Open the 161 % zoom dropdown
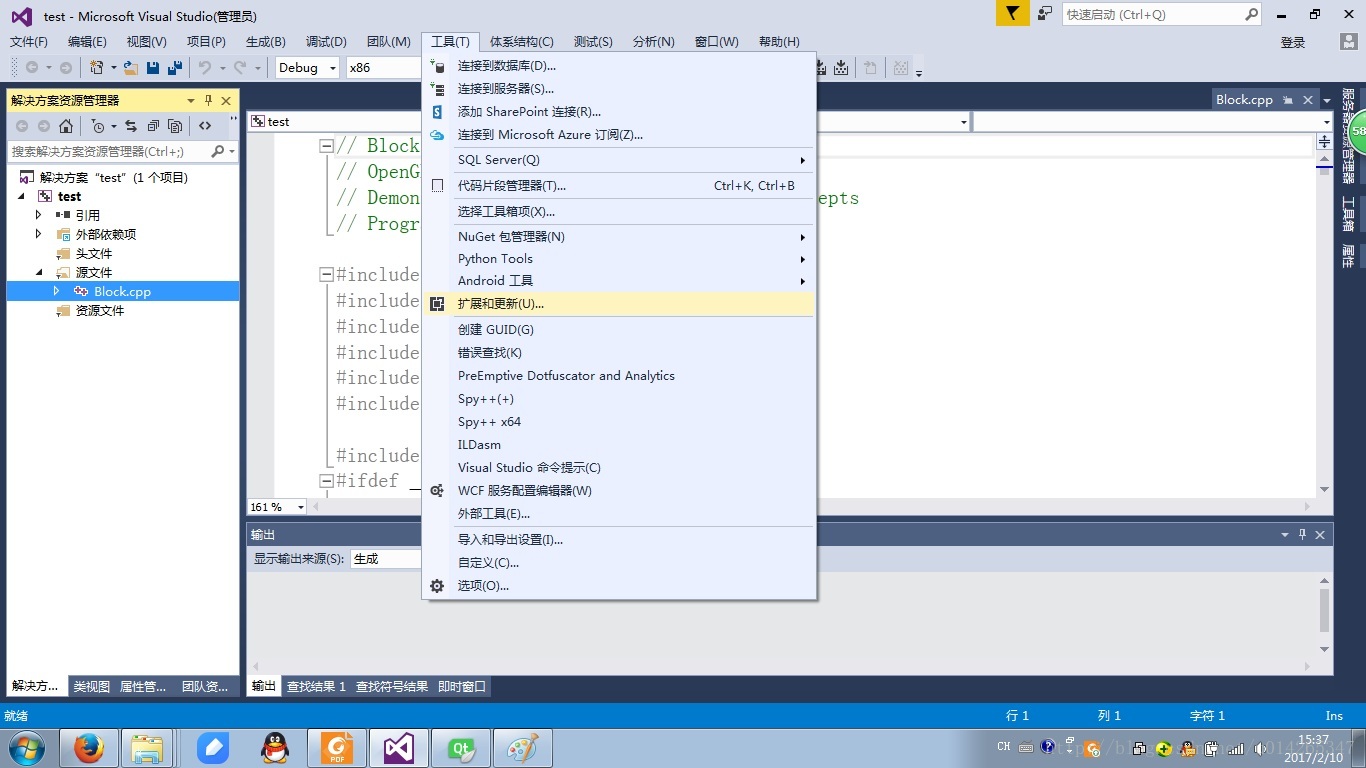Viewport: 1366px width, 768px height. (x=278, y=507)
